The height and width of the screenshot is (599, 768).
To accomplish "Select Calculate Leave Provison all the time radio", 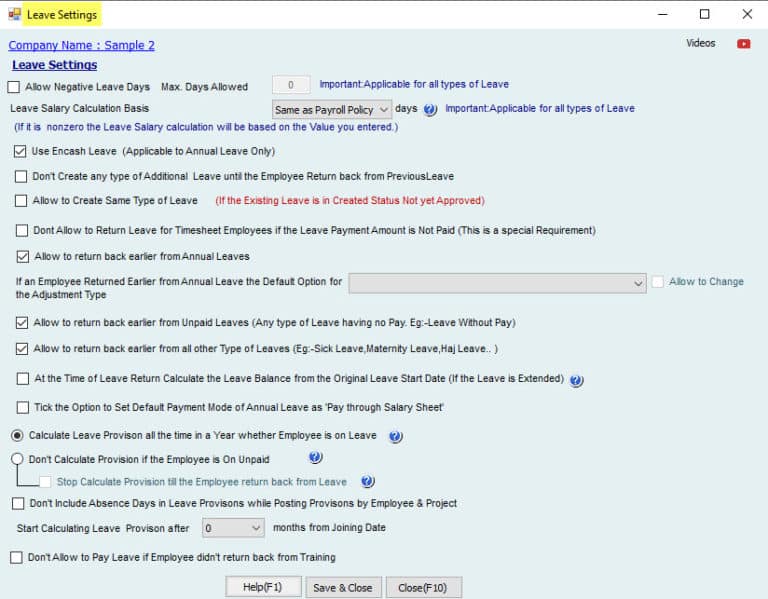I will tap(17, 435).
